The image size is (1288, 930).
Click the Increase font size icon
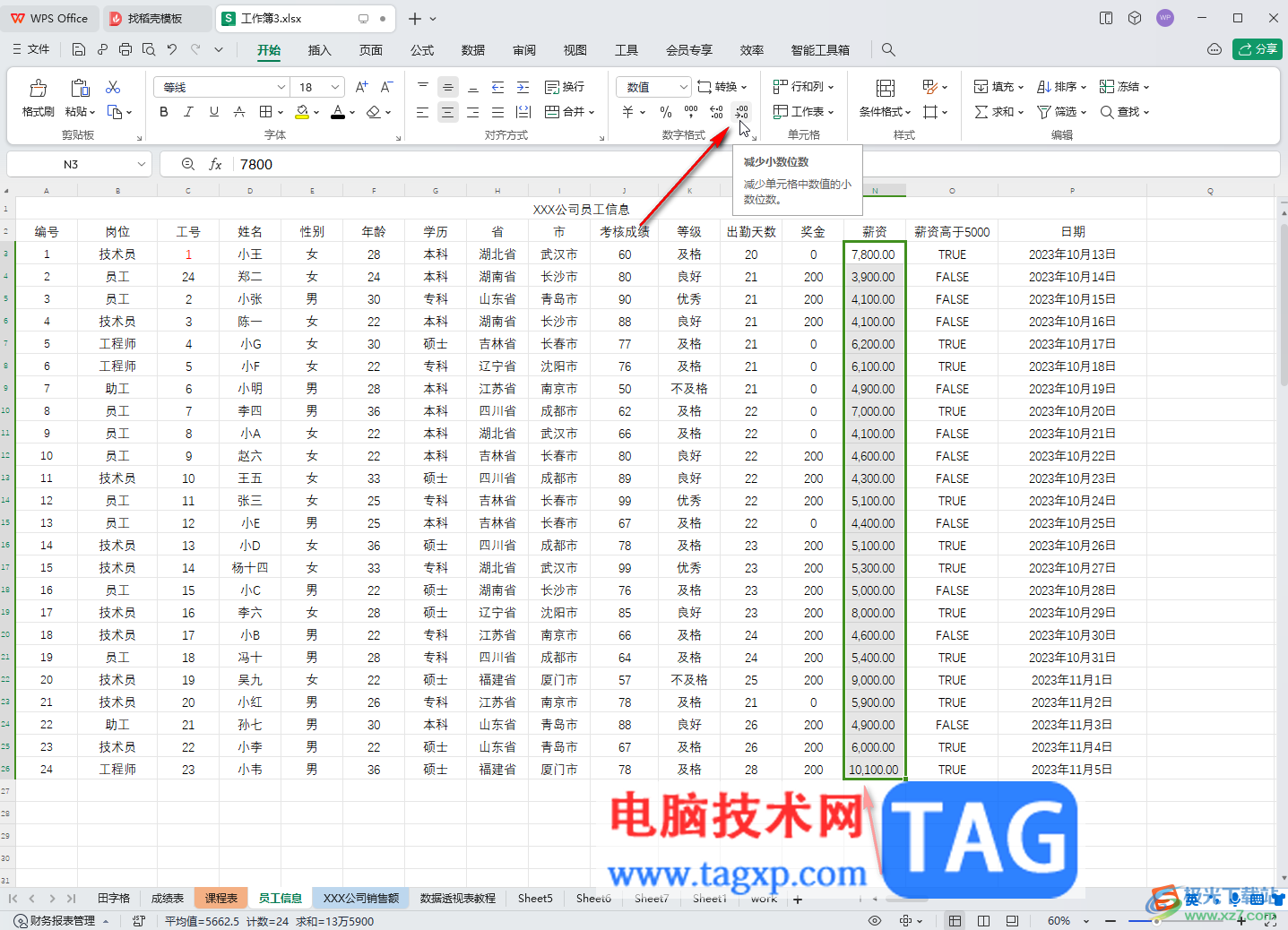pos(361,87)
